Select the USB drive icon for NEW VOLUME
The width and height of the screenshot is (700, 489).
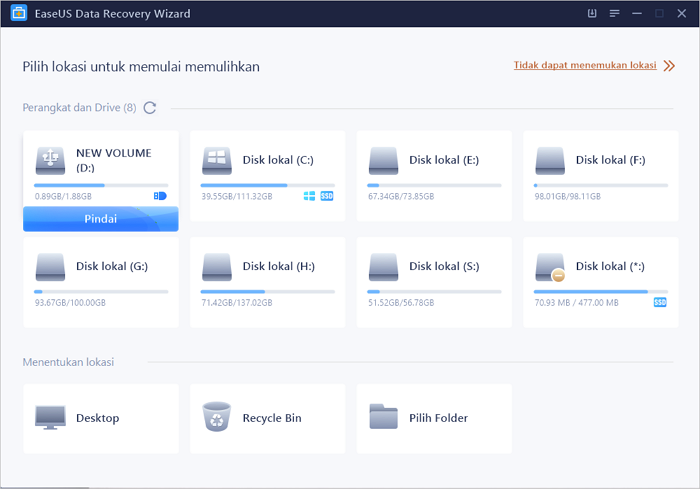[50, 161]
